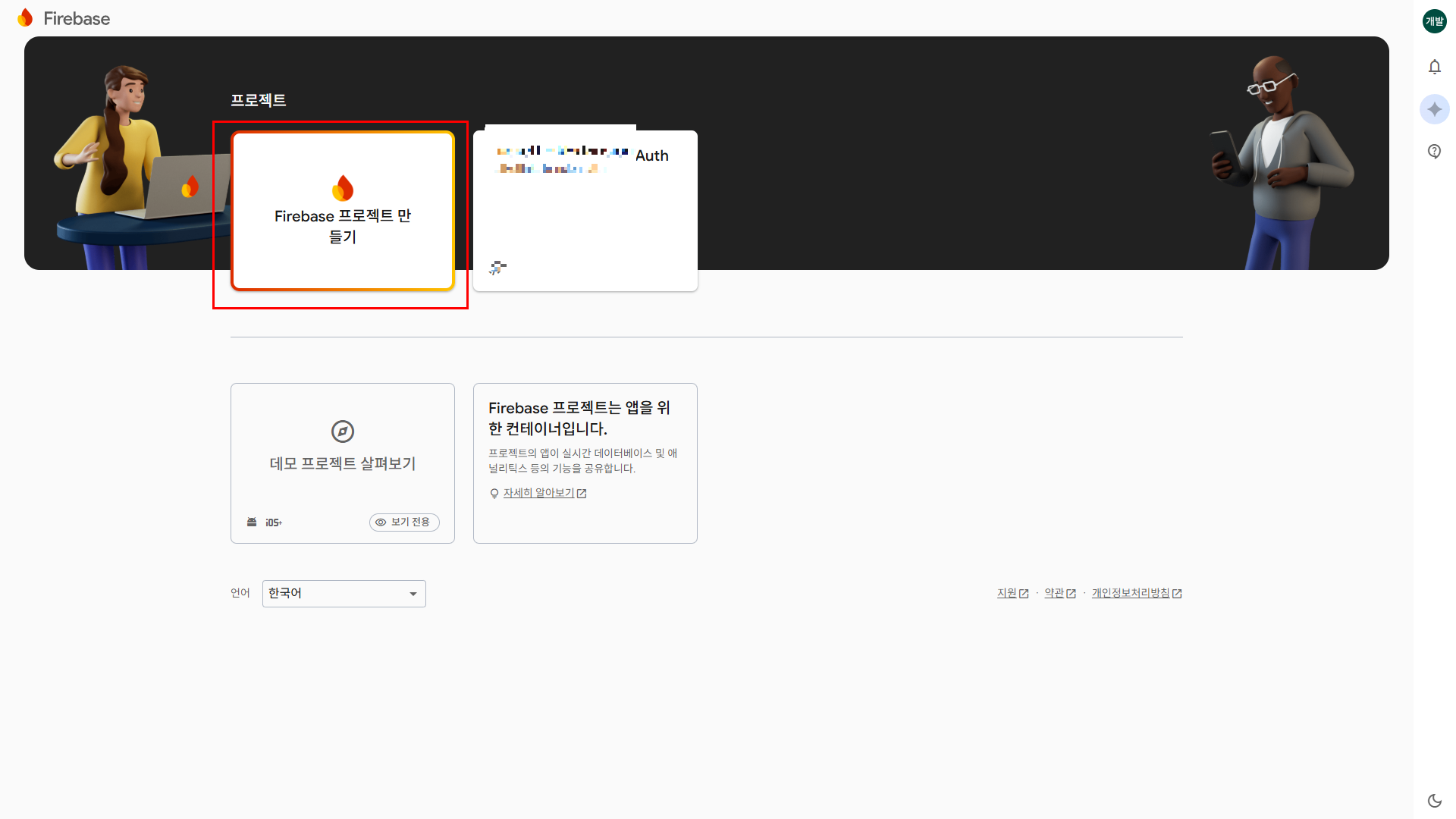Open the Gemini sparkle assistant
The image size is (1456, 819).
1434,109
